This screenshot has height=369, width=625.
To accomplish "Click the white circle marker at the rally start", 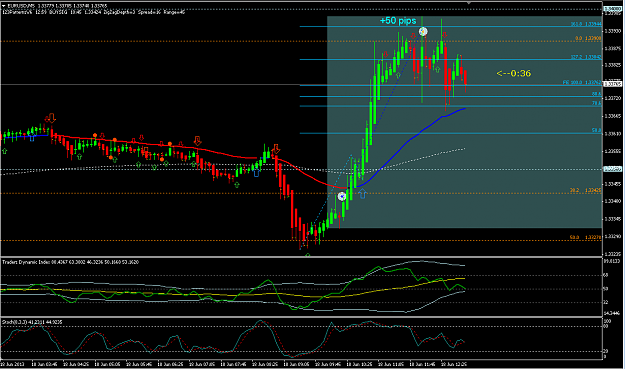I will (x=342, y=196).
